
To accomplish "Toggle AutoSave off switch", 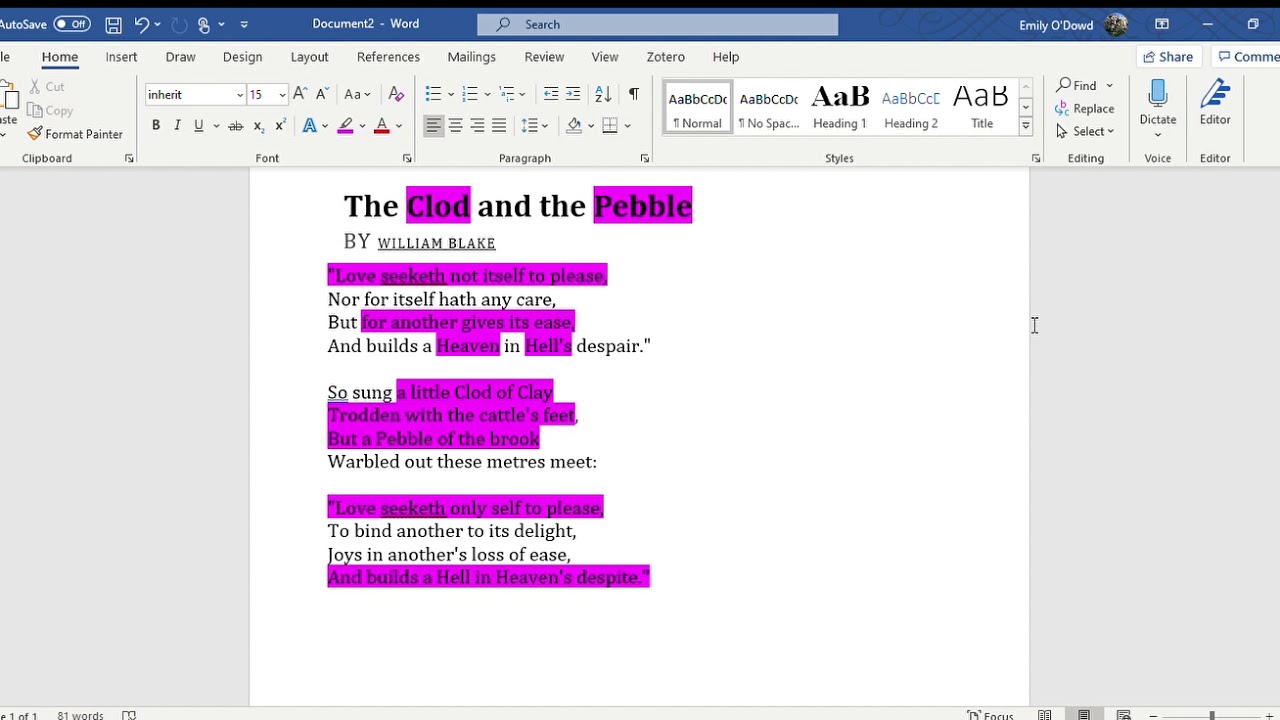I will click(x=72, y=24).
